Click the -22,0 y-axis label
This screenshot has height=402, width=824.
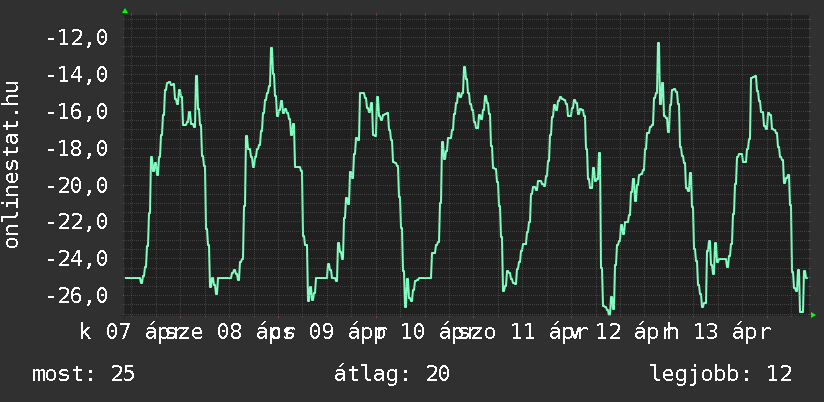[77, 223]
